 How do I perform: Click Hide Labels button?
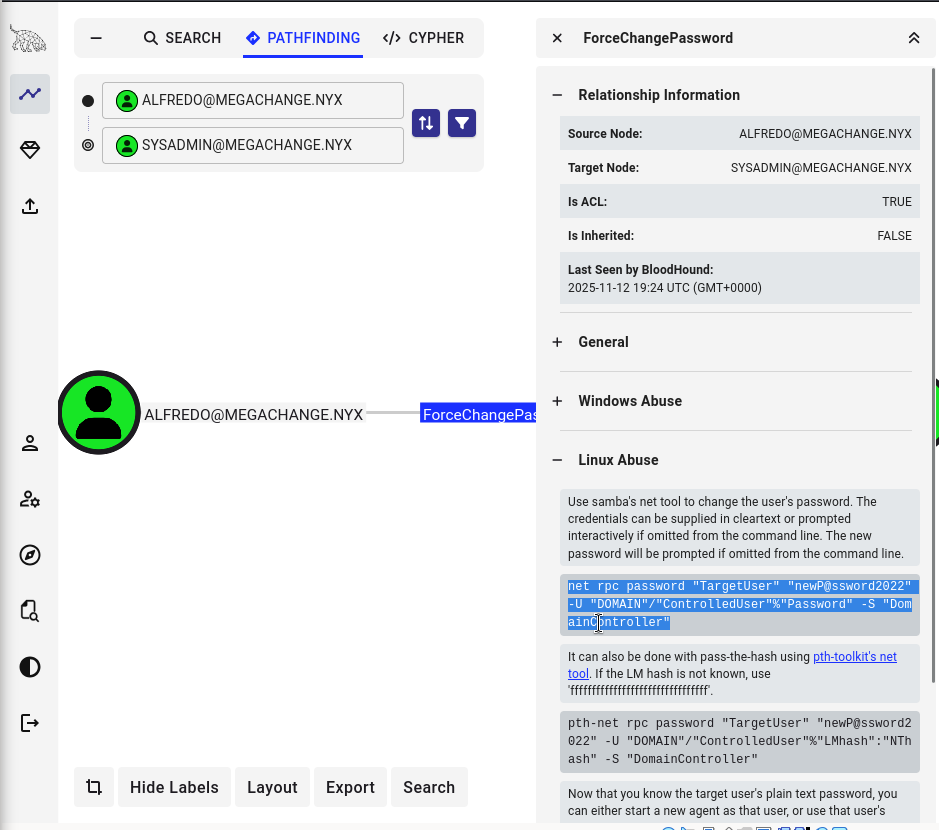[174, 787]
